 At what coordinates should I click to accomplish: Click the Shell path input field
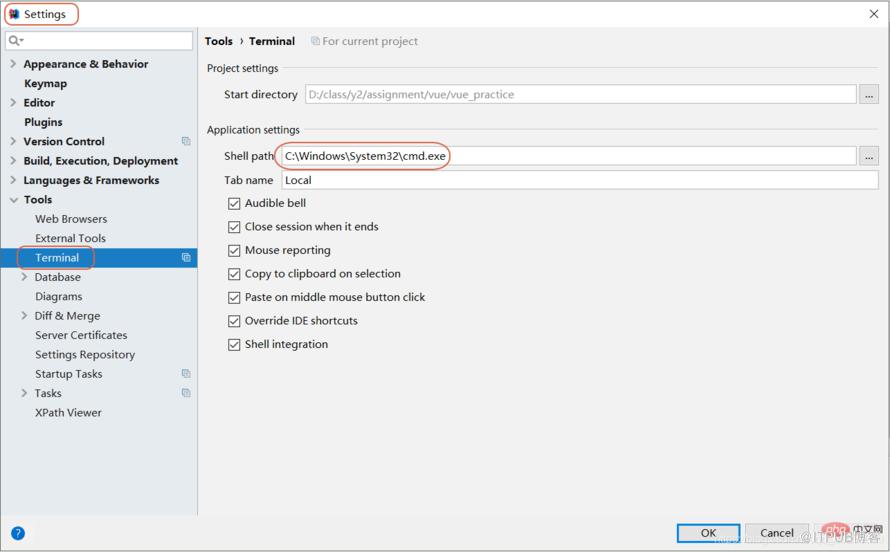click(569, 155)
